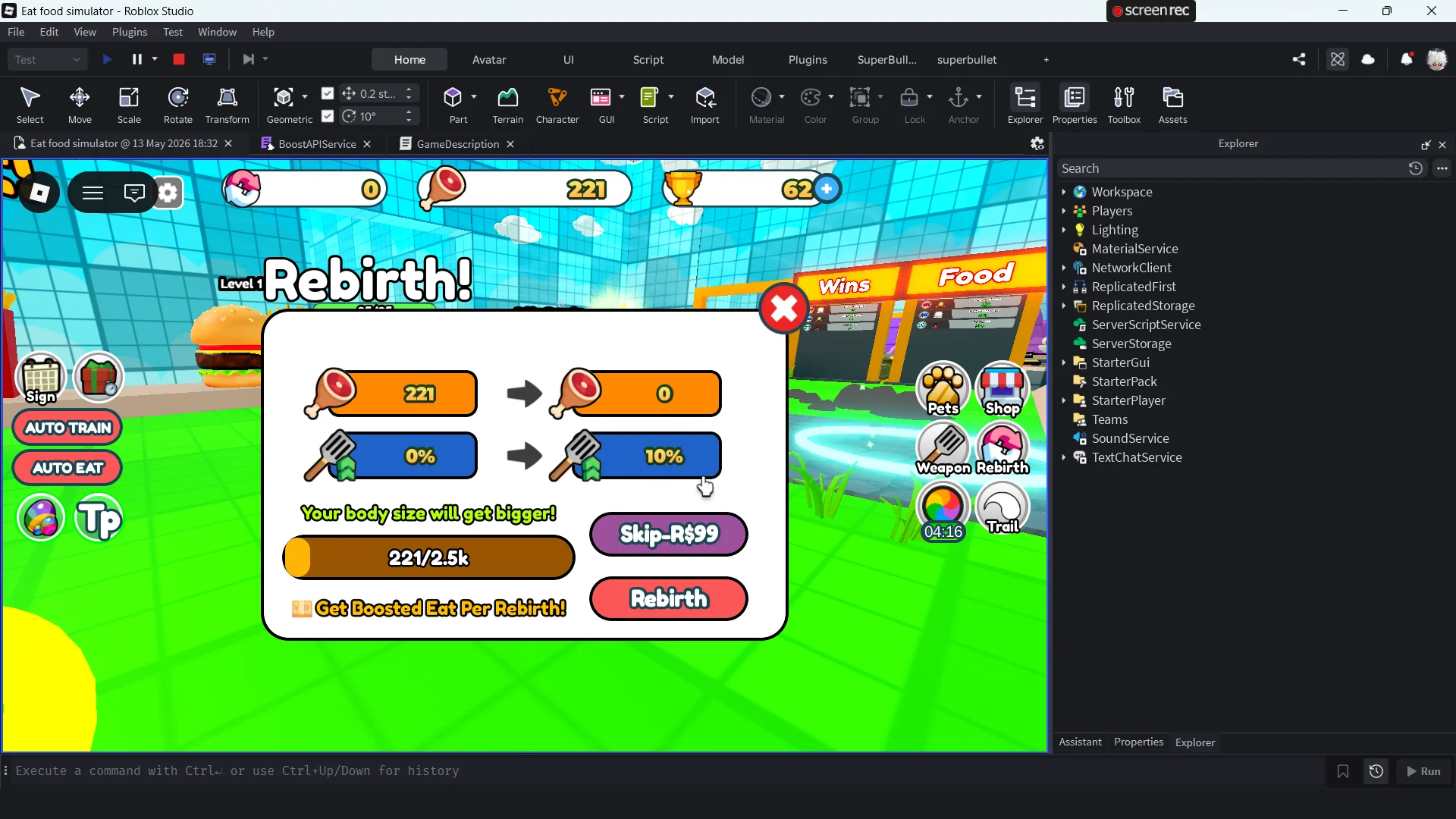
Task: Activate the Scale tool
Action: 129,105
